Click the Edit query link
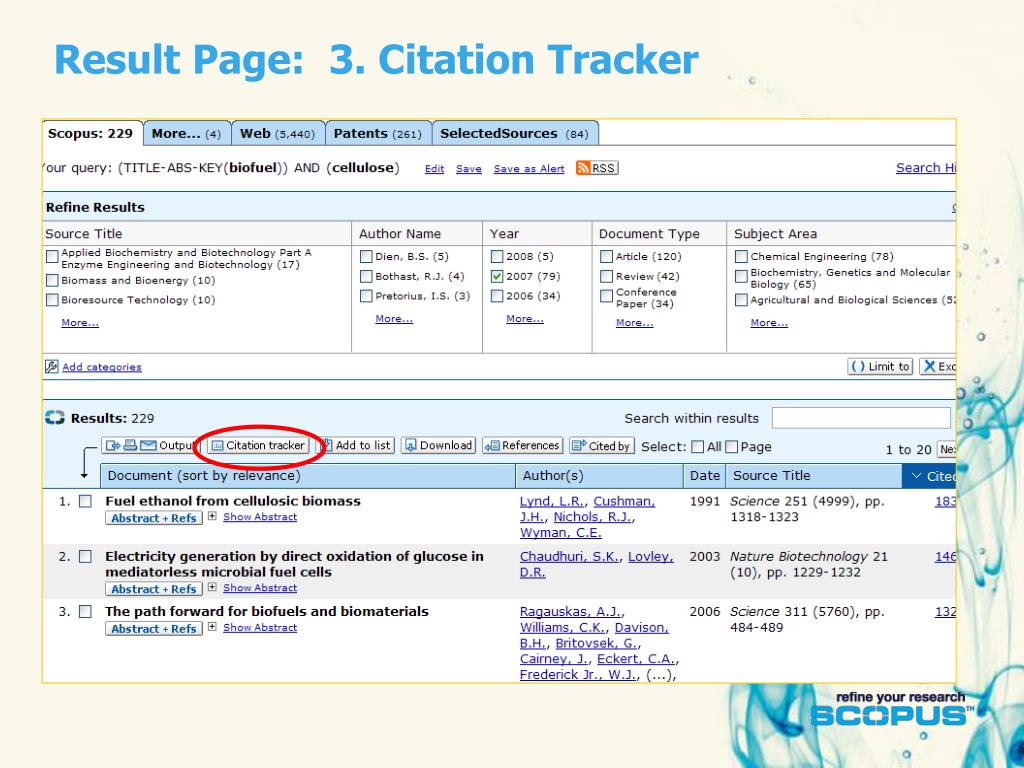The width and height of the screenshot is (1024, 768). tap(434, 168)
